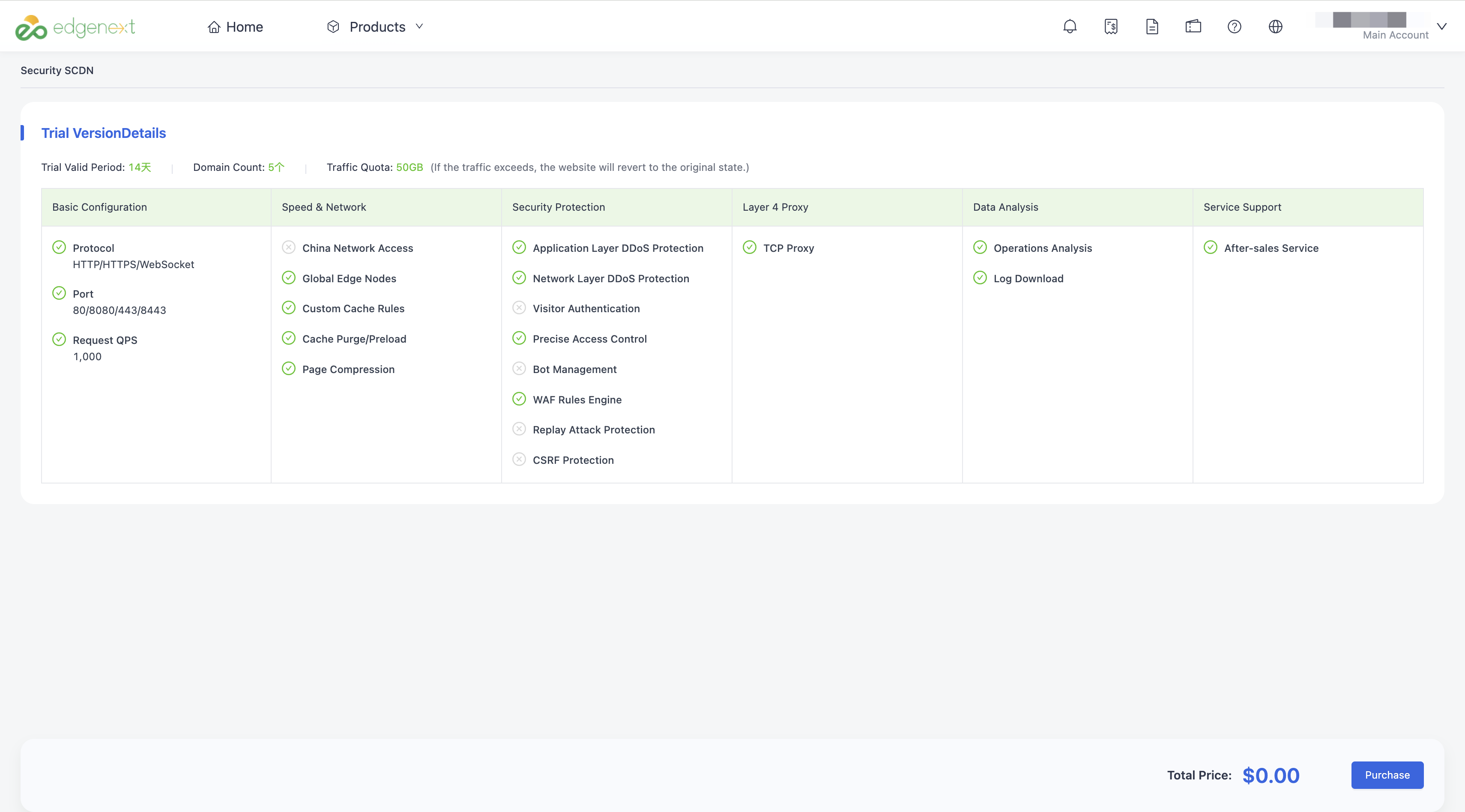Open the billing receipt icon
The height and width of the screenshot is (812, 1465).
pos(1111,26)
